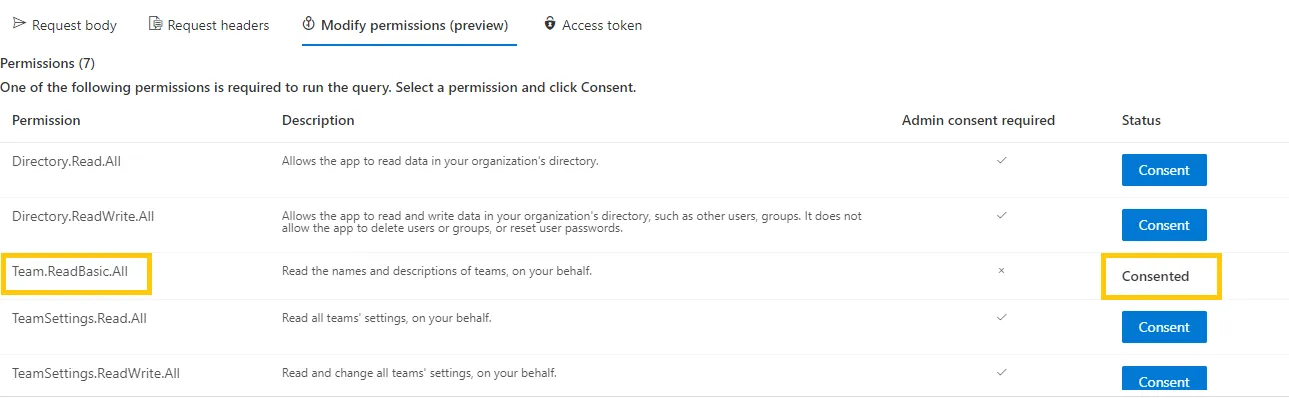
Task: Click description 'Allows the app to read data'
Action: point(440,160)
